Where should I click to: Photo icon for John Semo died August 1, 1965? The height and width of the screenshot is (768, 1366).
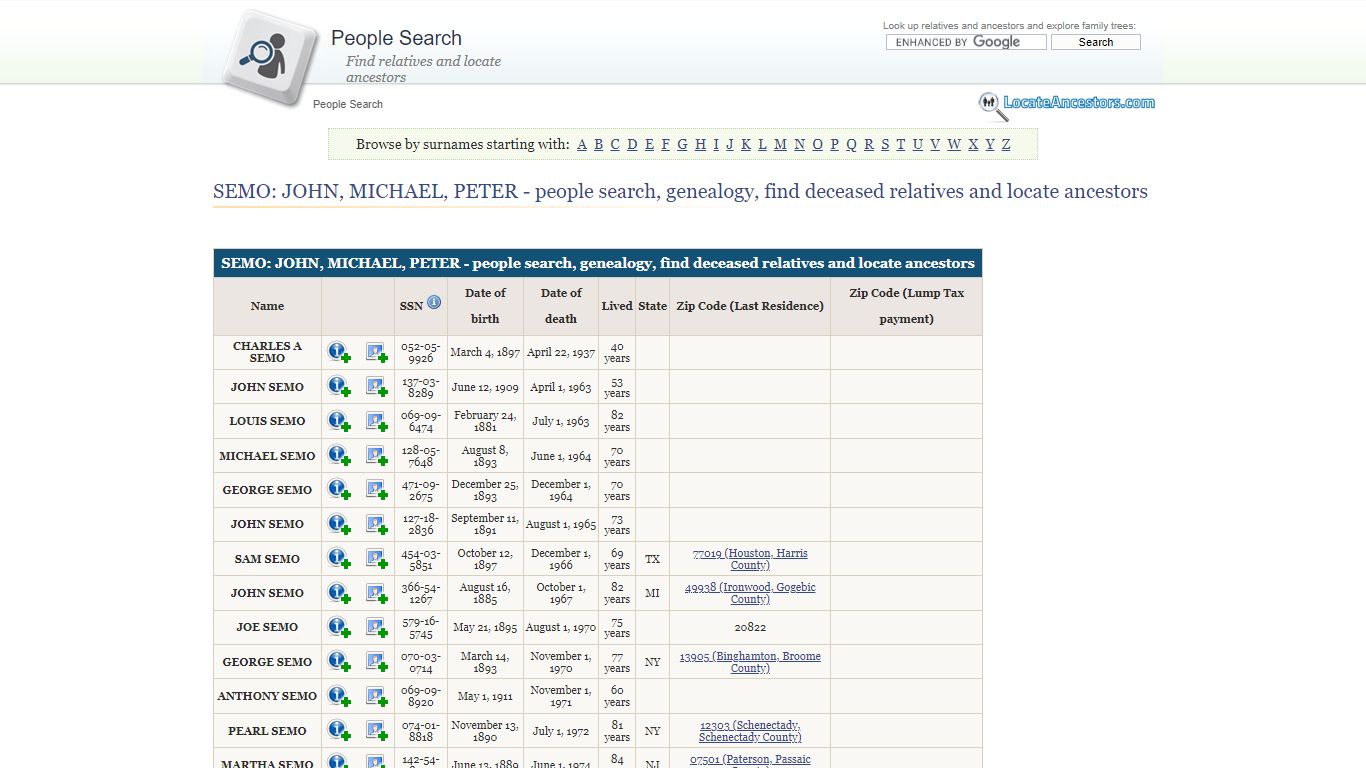coord(377,524)
